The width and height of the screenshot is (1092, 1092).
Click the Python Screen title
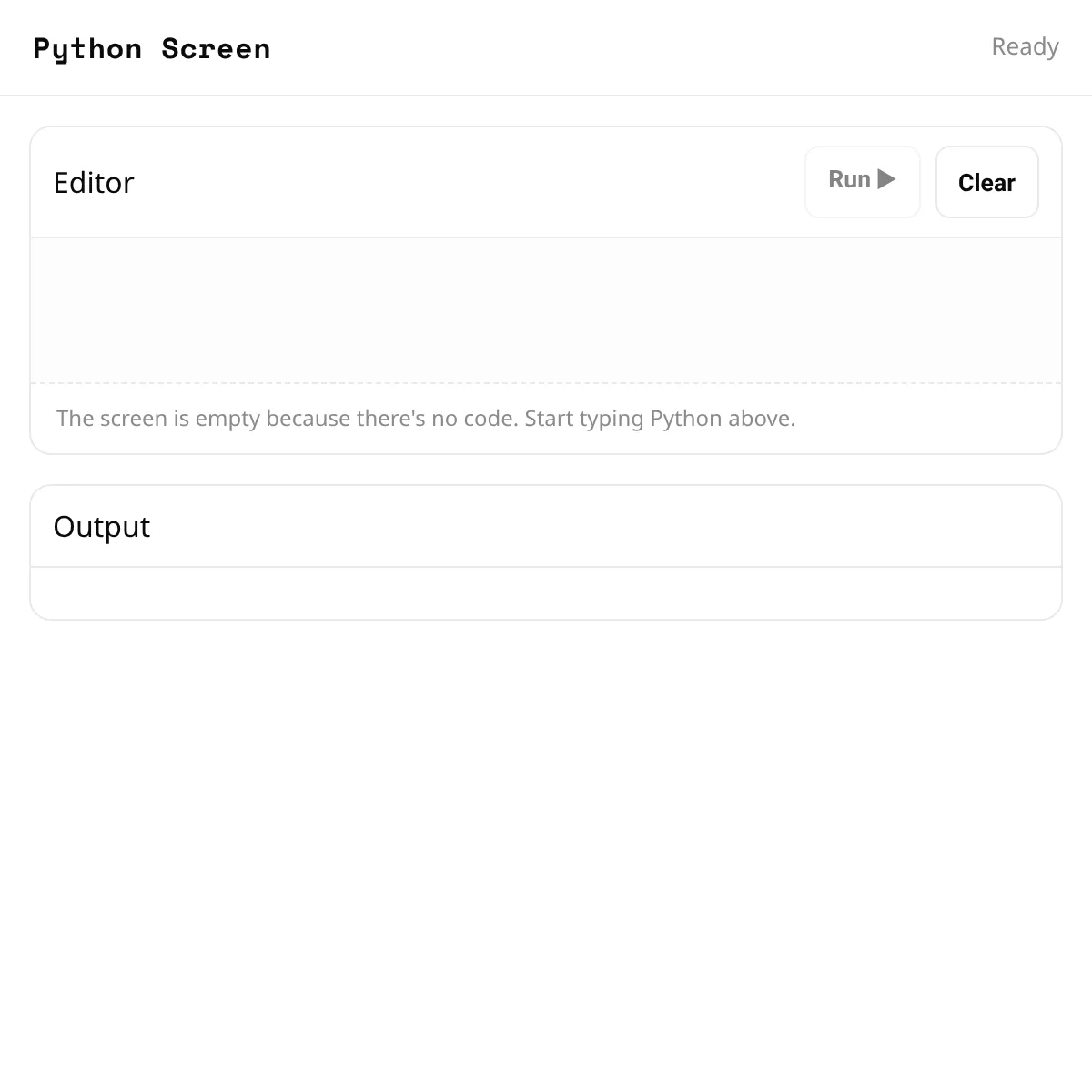click(x=151, y=48)
